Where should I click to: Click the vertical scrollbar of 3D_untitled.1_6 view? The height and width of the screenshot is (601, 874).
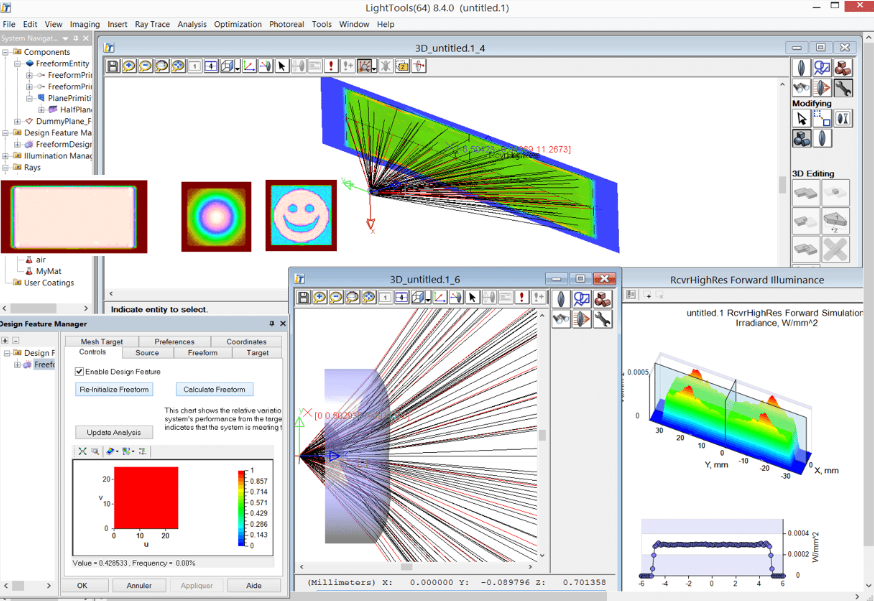point(542,433)
